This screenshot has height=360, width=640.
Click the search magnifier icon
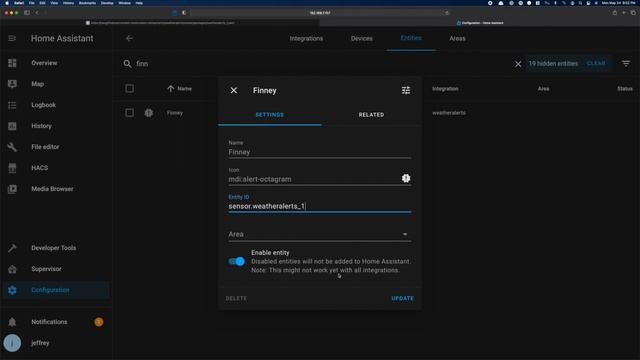[127, 64]
